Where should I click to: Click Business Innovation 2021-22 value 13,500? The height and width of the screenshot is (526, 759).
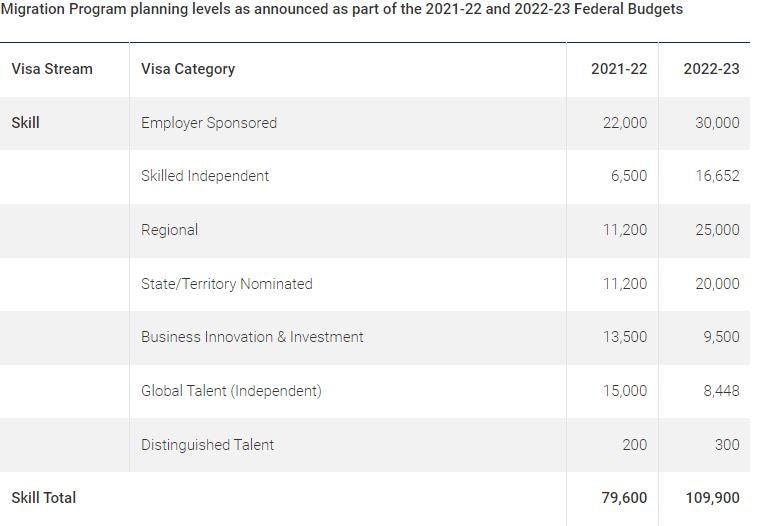(625, 337)
